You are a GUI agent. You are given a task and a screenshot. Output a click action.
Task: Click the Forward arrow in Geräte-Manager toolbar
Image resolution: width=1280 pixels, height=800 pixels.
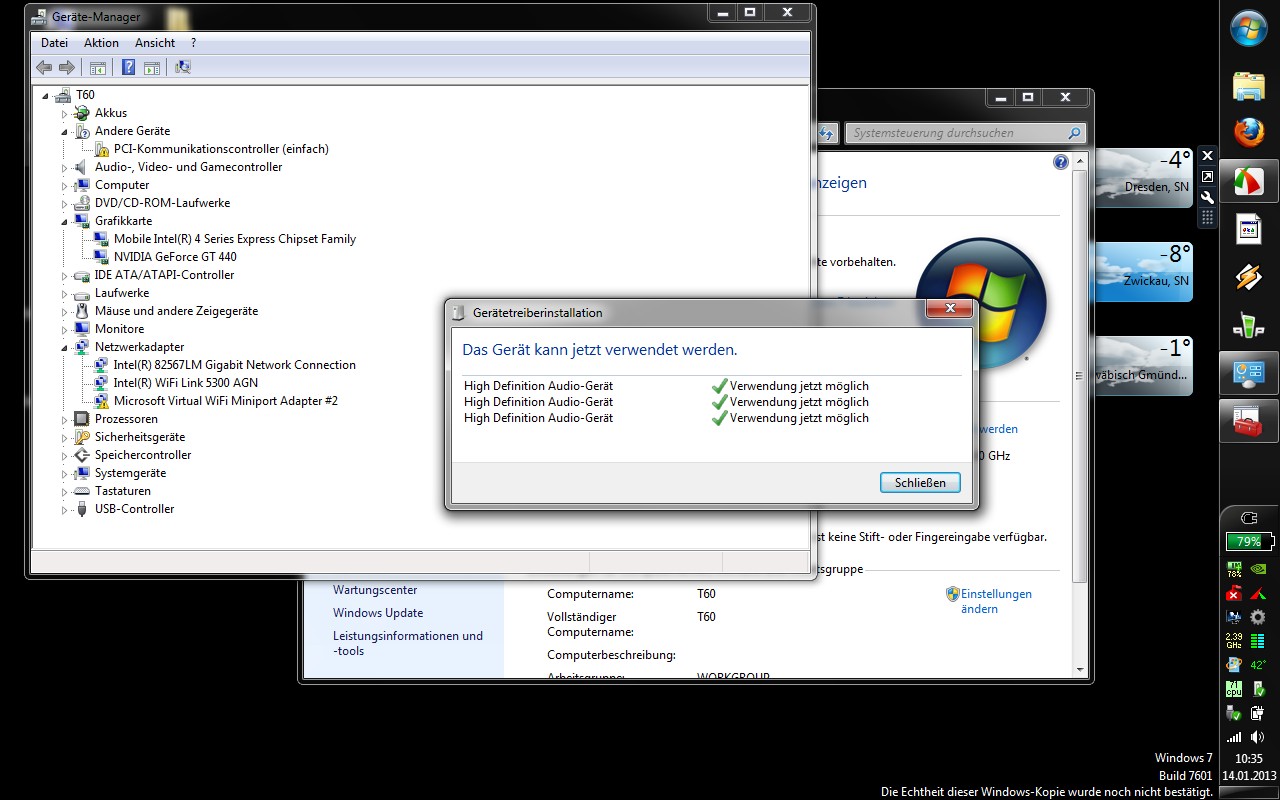pos(67,67)
